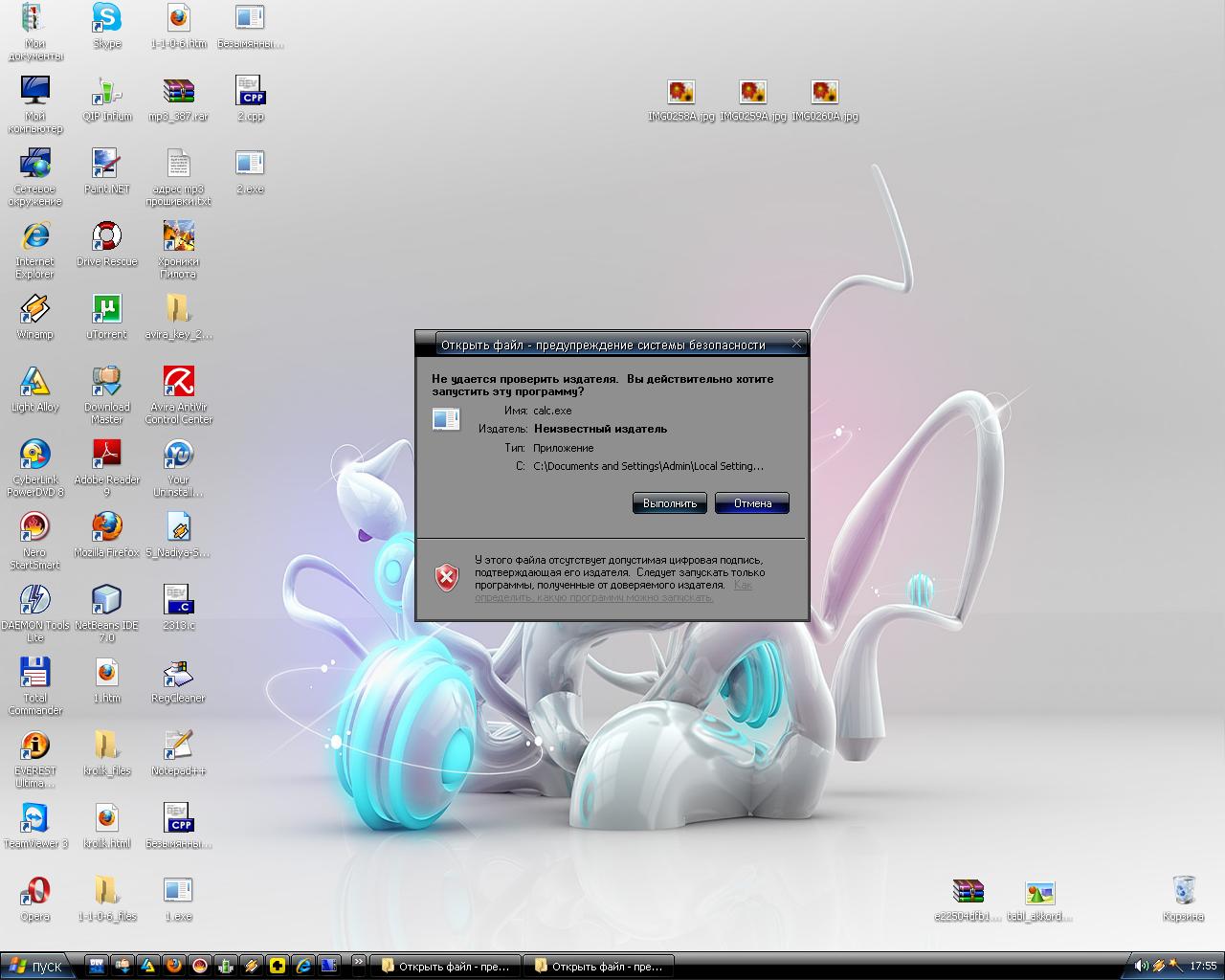This screenshot has height=980, width=1225.
Task: Close the security warning dialog
Action: point(796,344)
